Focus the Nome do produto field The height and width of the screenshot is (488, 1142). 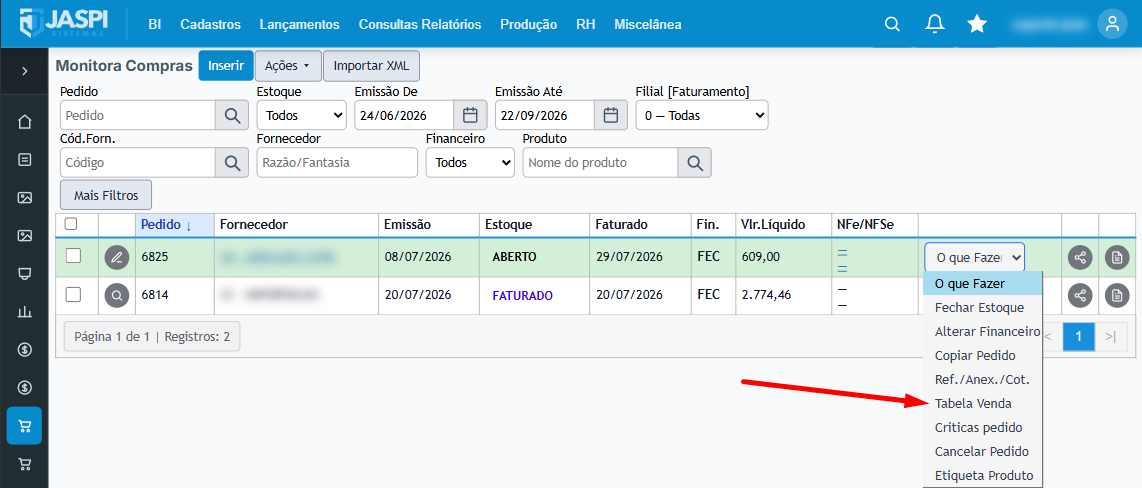600,162
